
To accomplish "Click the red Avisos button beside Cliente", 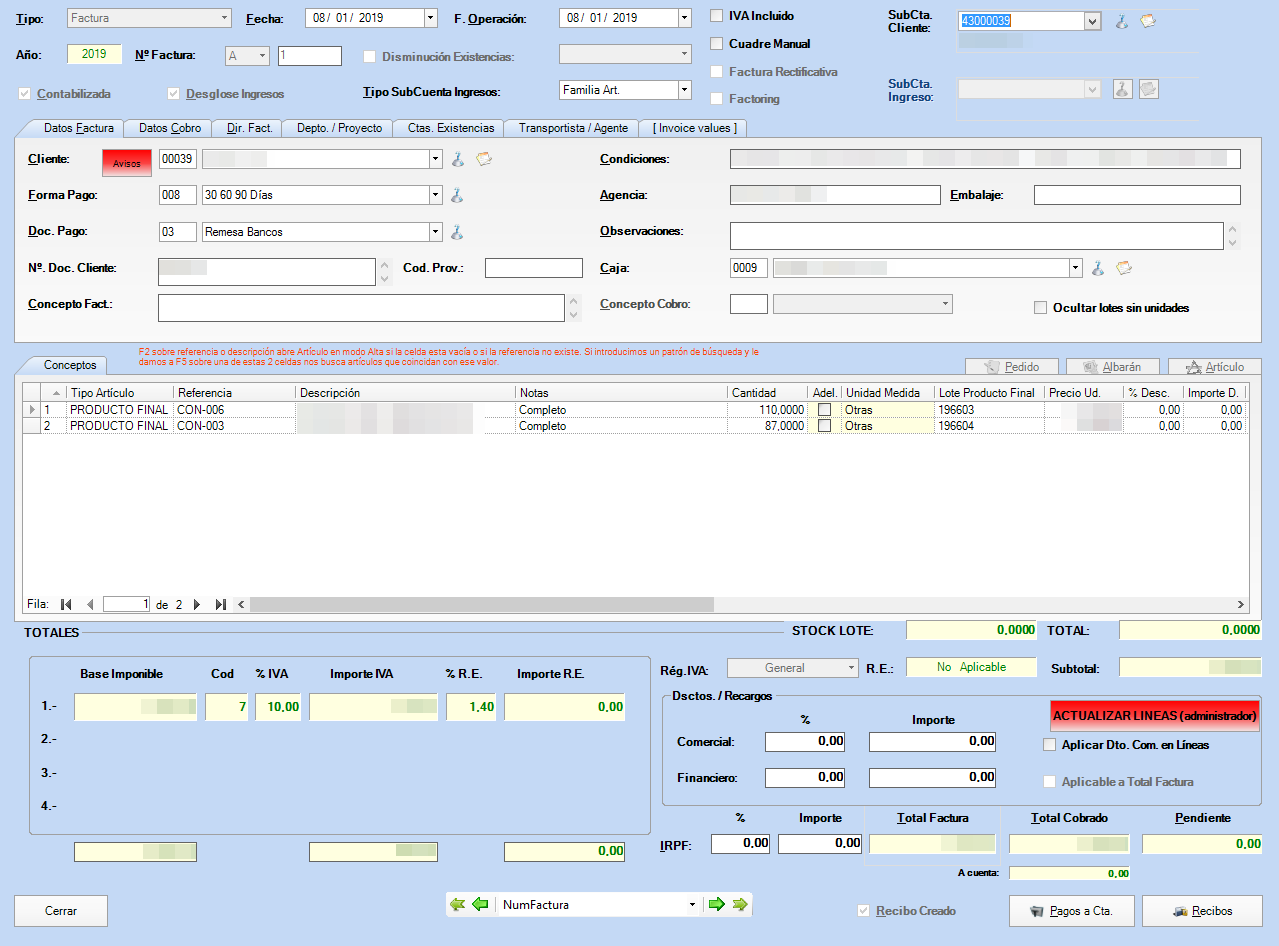I will tap(127, 163).
